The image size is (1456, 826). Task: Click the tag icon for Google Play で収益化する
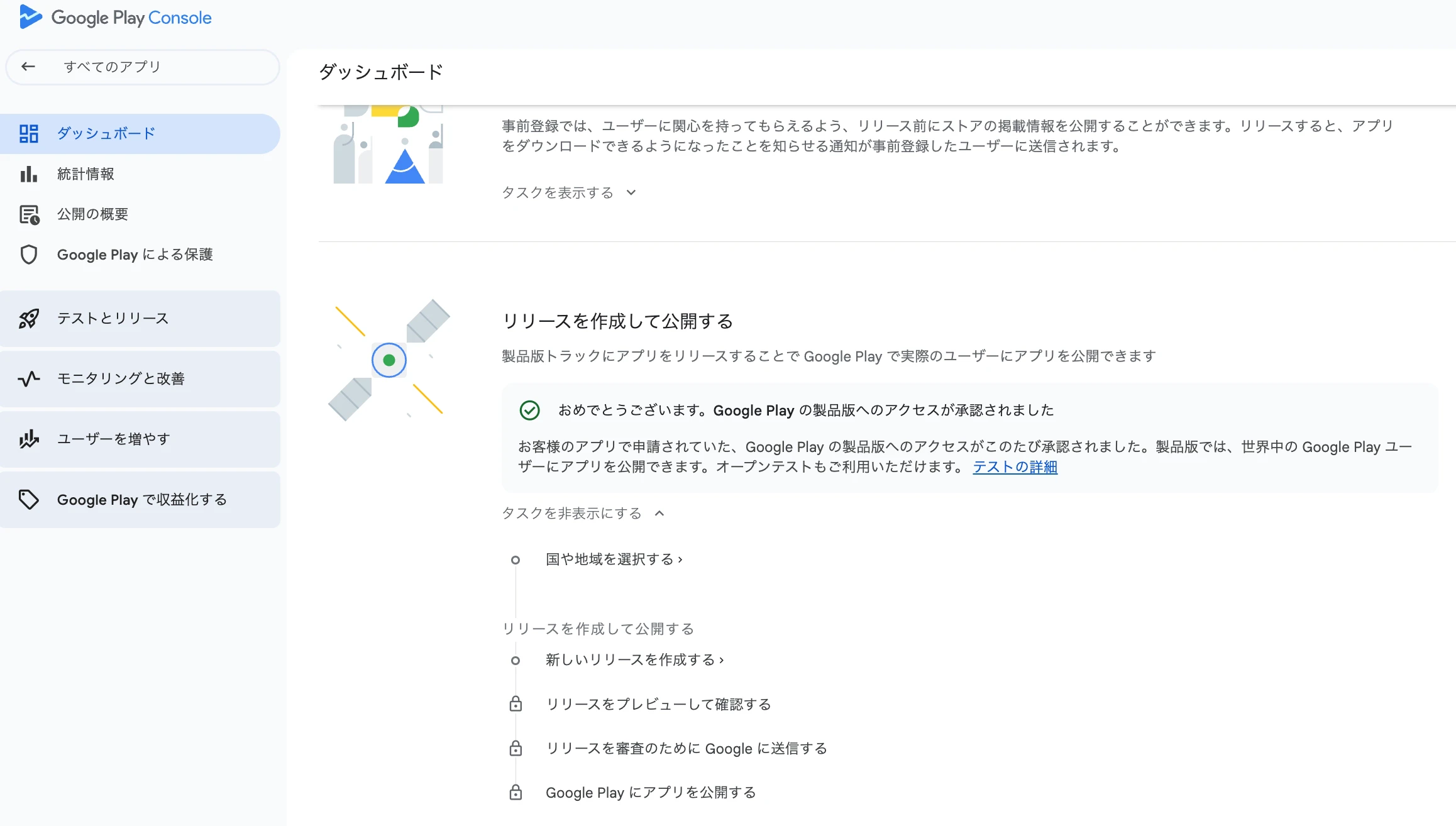pos(29,500)
